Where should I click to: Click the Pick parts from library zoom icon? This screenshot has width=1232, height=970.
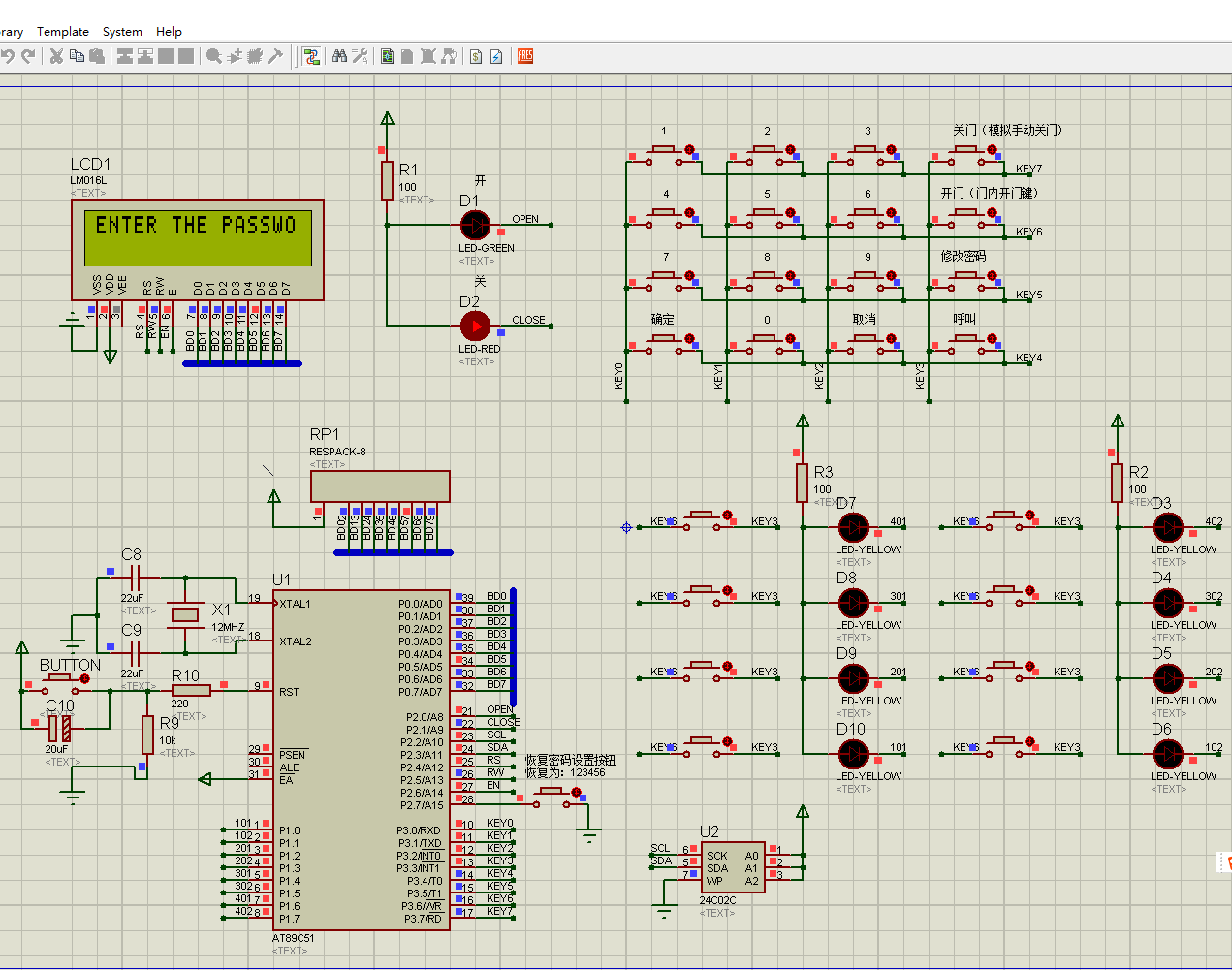(x=214, y=56)
